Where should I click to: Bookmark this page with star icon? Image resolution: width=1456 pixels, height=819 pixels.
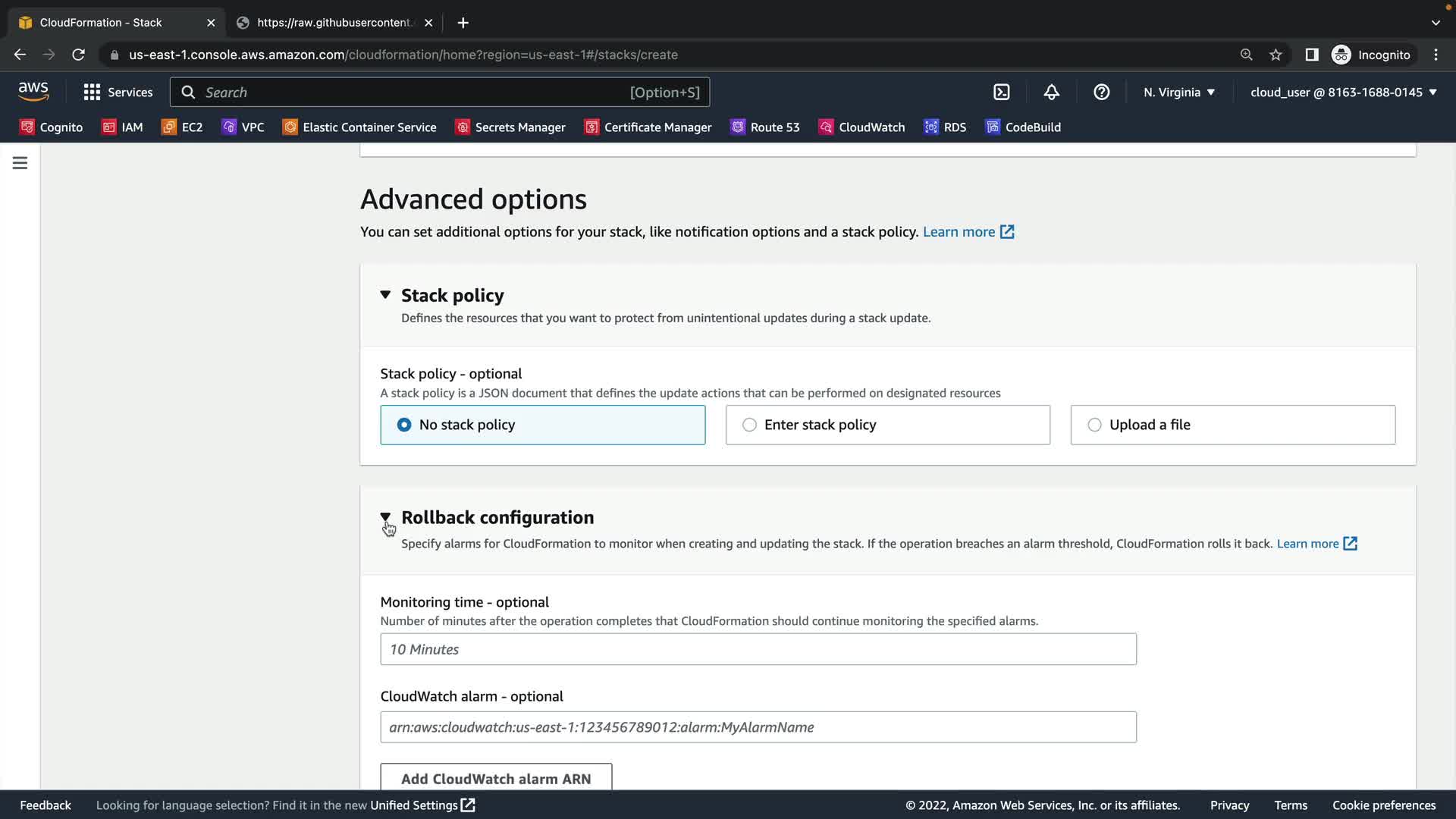(x=1276, y=55)
